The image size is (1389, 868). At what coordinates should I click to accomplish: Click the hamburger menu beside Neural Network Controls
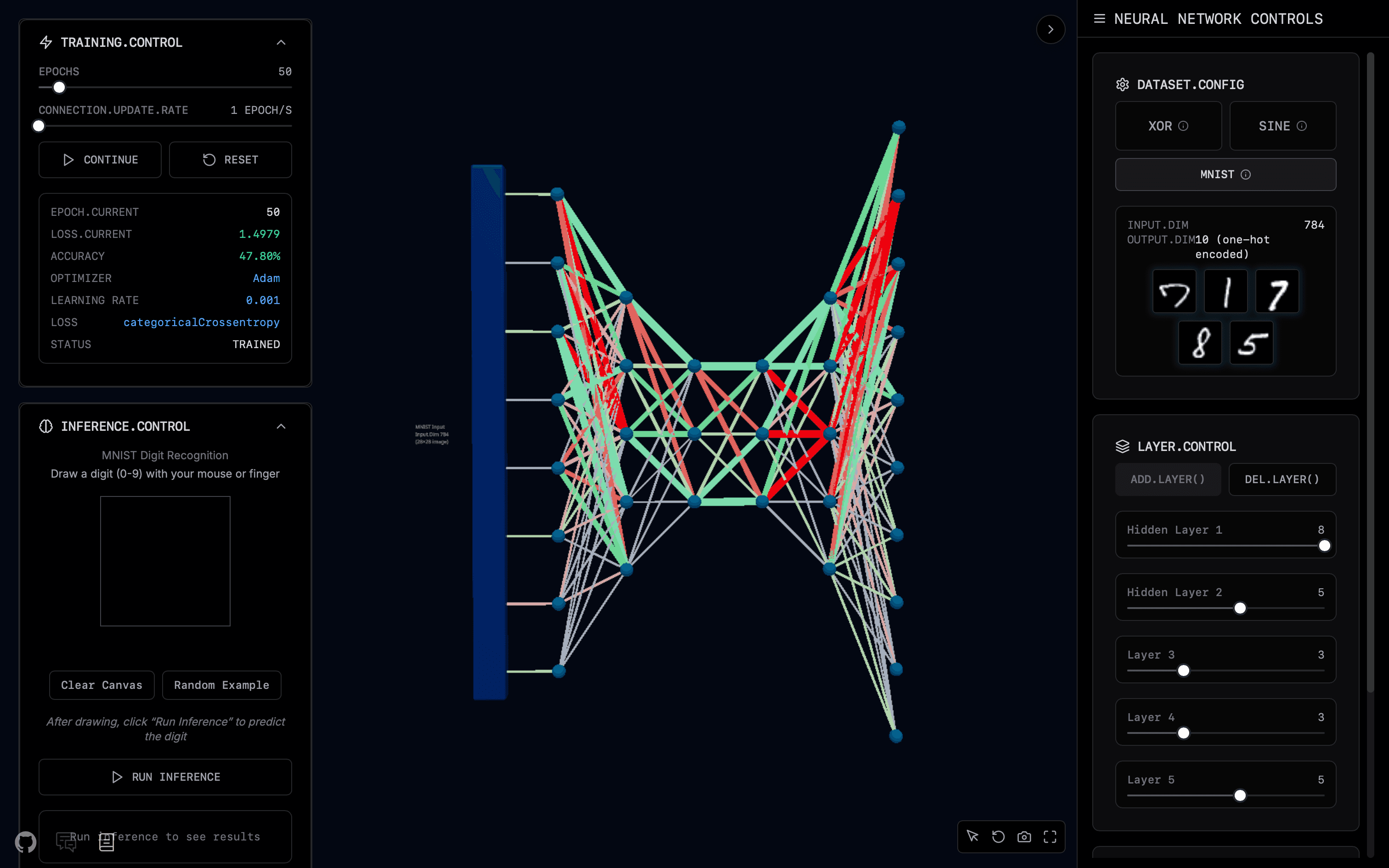[x=1100, y=18]
